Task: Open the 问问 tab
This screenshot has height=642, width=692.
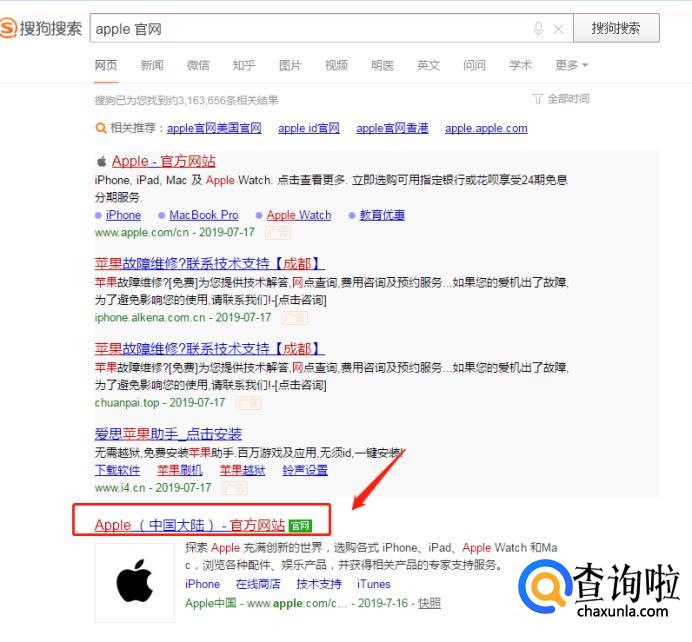Action: pos(474,65)
